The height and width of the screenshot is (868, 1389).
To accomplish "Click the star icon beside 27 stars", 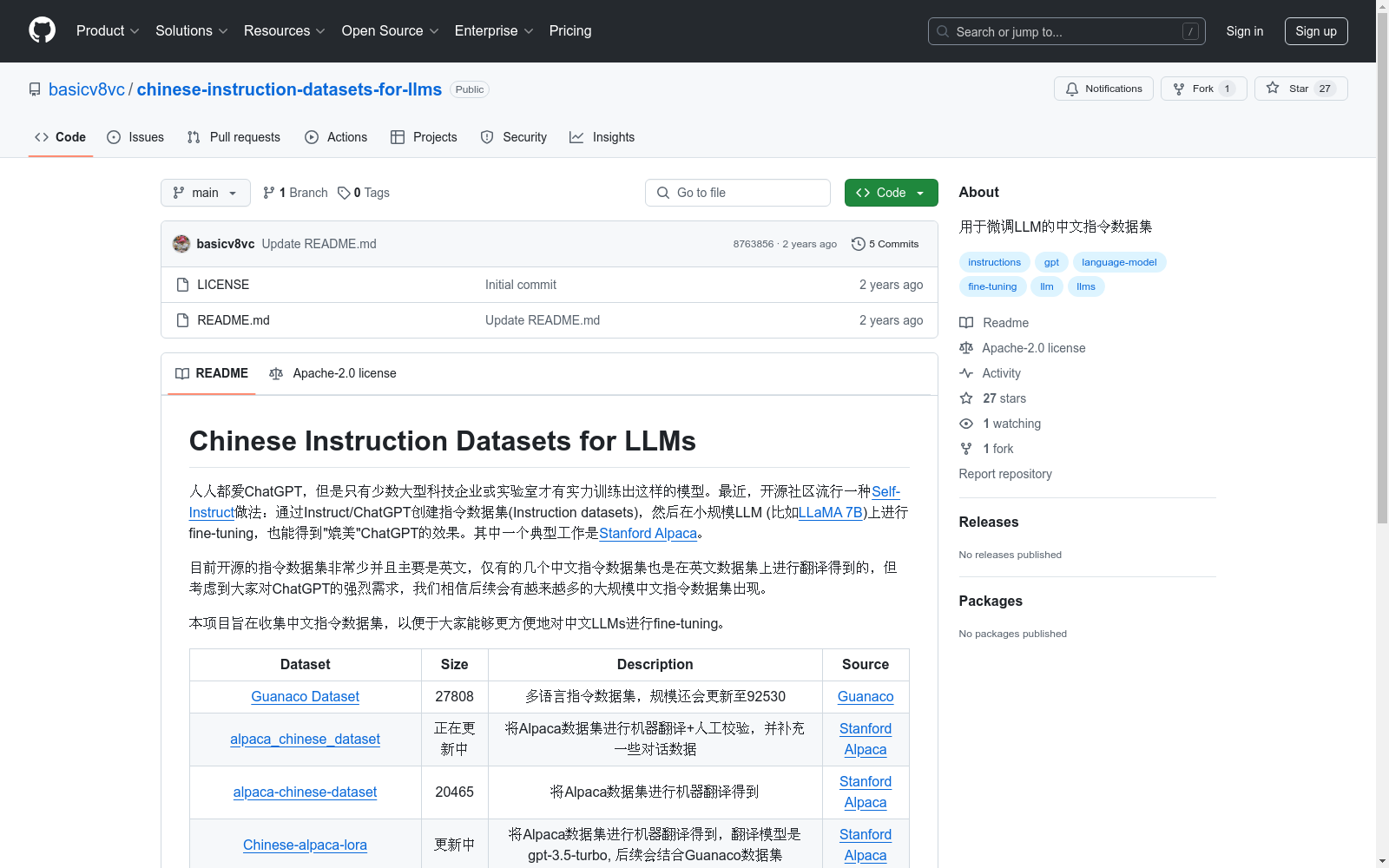I will 966,398.
